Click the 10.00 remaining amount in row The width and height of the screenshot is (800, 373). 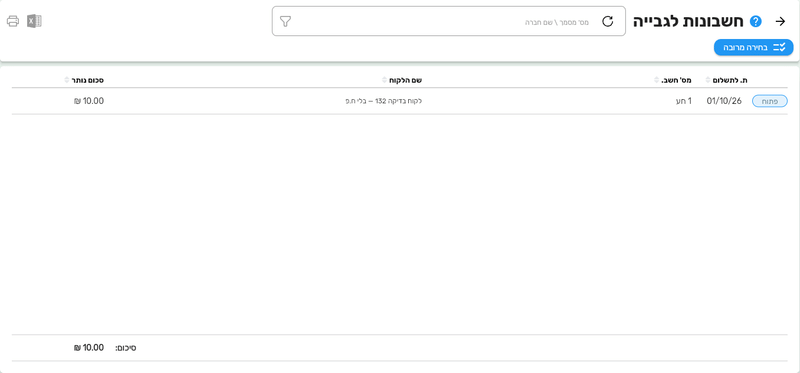point(89,101)
